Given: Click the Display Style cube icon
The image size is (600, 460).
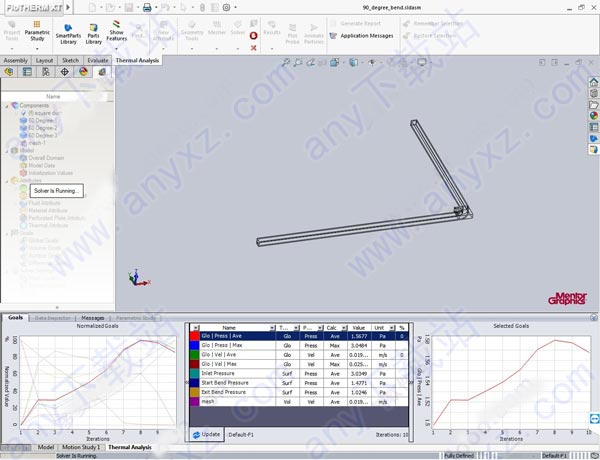Looking at the screenshot, I should tap(353, 62).
